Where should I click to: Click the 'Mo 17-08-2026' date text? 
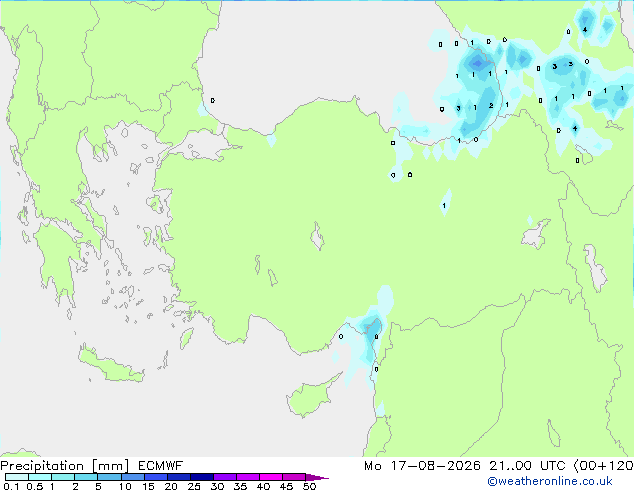422,466
